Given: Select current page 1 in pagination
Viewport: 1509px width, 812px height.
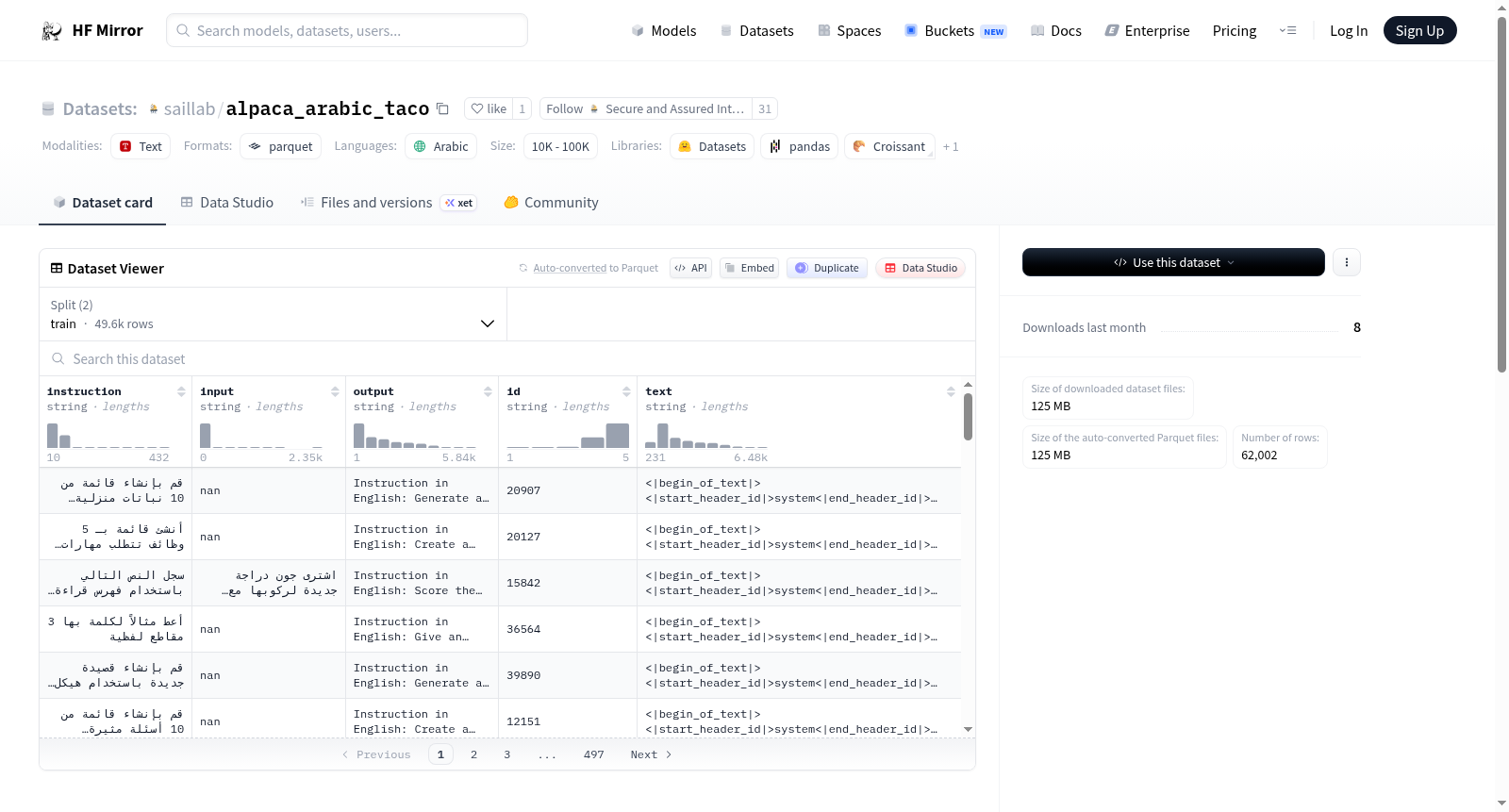Looking at the screenshot, I should pyautogui.click(x=440, y=754).
